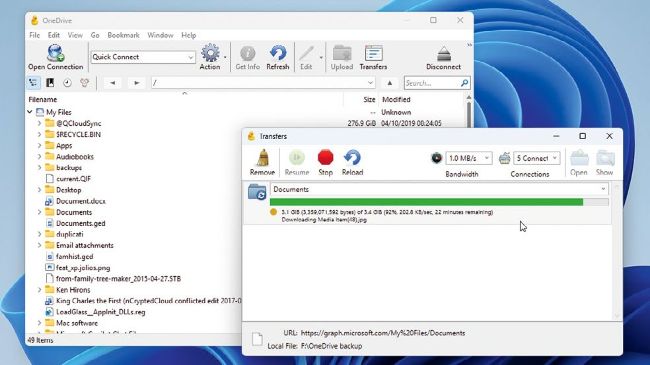This screenshot has height=365, width=650.
Task: Show the bookmarks view icon
Action: click(50, 83)
